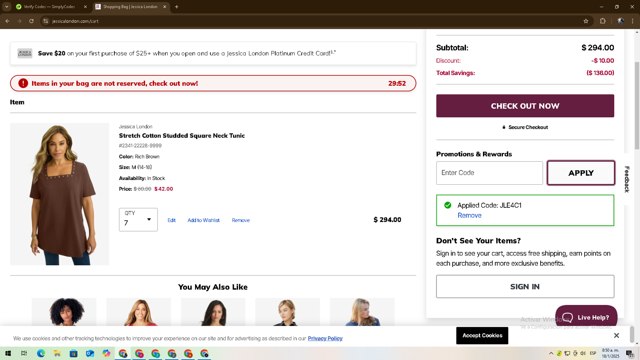Click the taskbar clock and date

[x=611, y=353]
